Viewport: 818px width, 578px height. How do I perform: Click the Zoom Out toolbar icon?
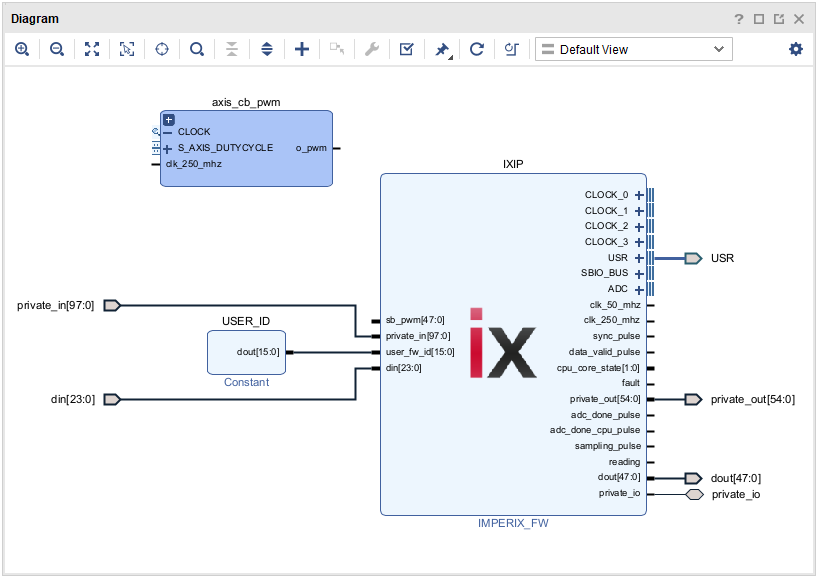click(57, 49)
